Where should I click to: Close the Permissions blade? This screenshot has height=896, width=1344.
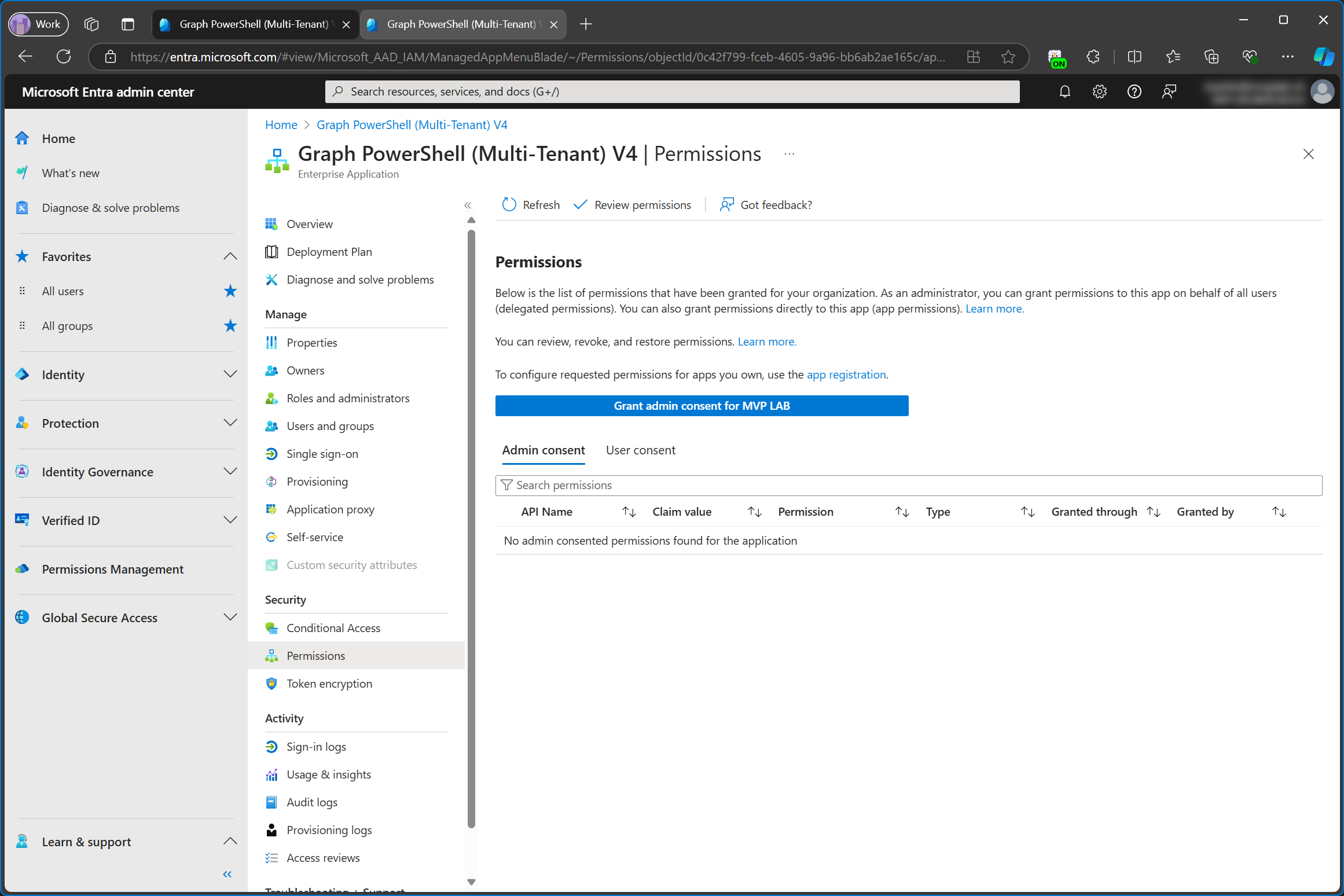1308,154
